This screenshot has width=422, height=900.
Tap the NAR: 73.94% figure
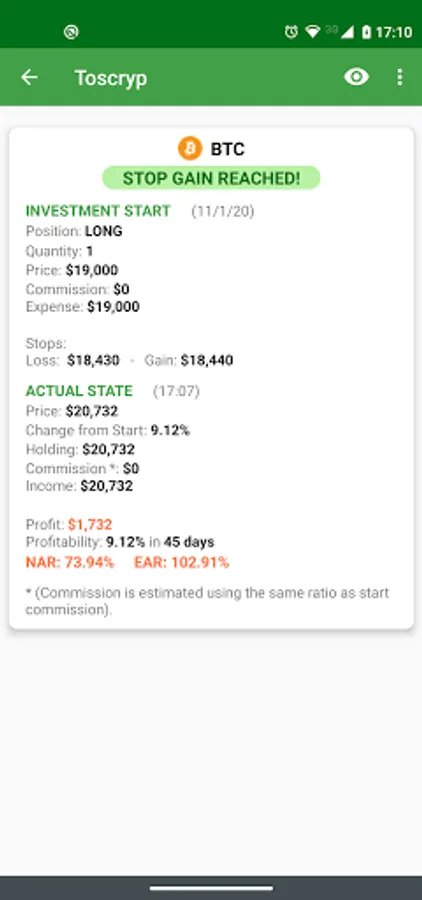pos(70,562)
